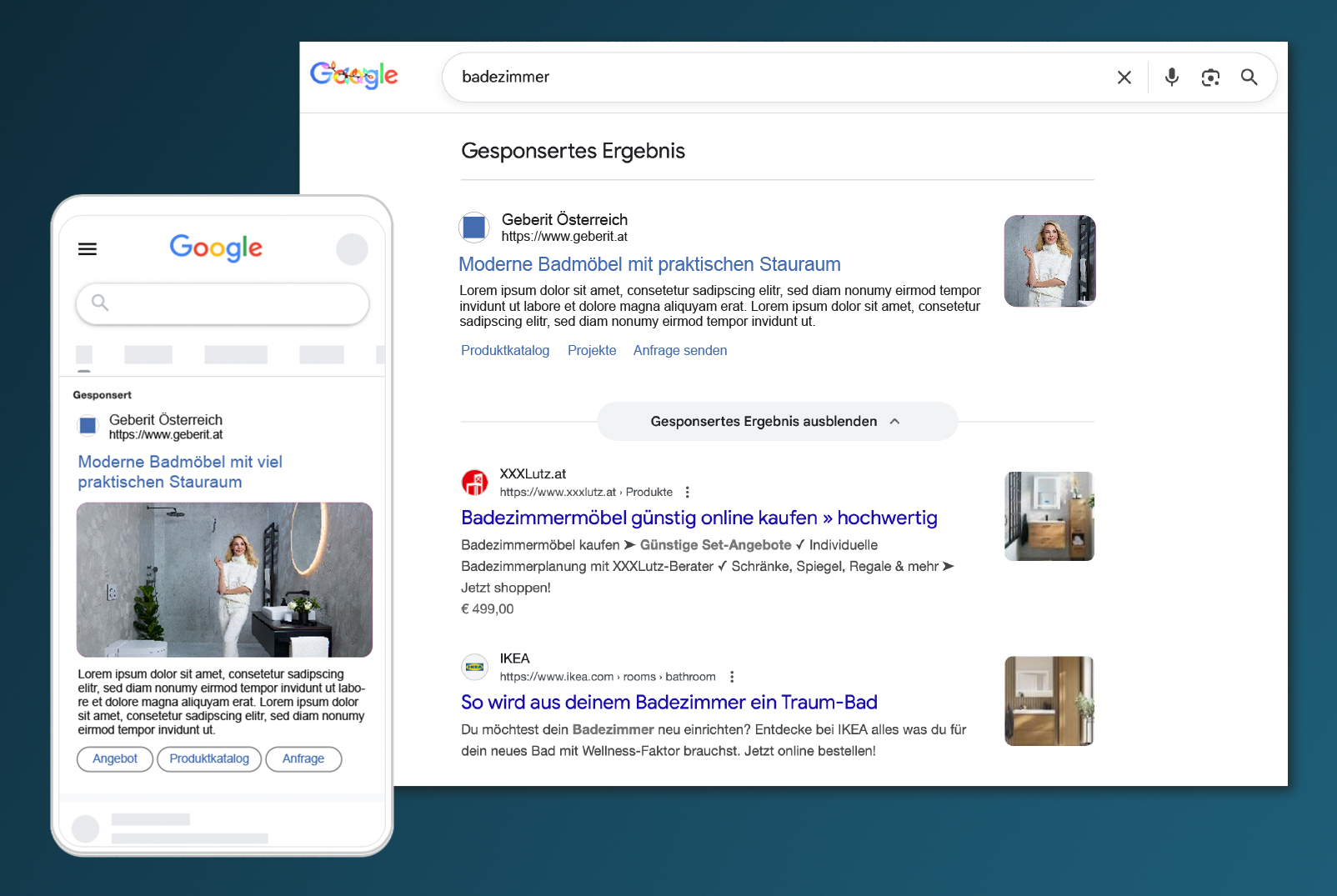
Task: Open the profile avatar in the mobile view
Action: [353, 249]
